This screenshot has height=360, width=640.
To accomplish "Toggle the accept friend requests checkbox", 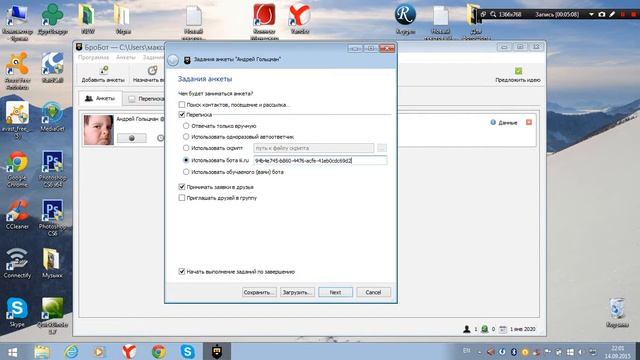I will pyautogui.click(x=182, y=187).
